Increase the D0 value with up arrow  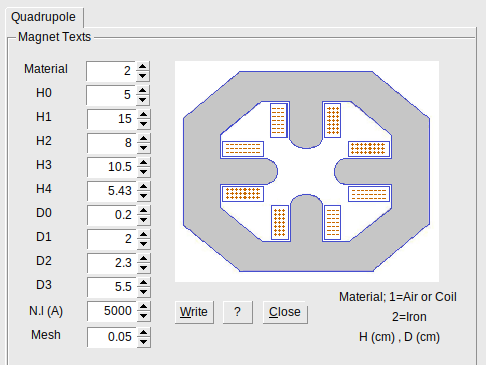pos(143,210)
